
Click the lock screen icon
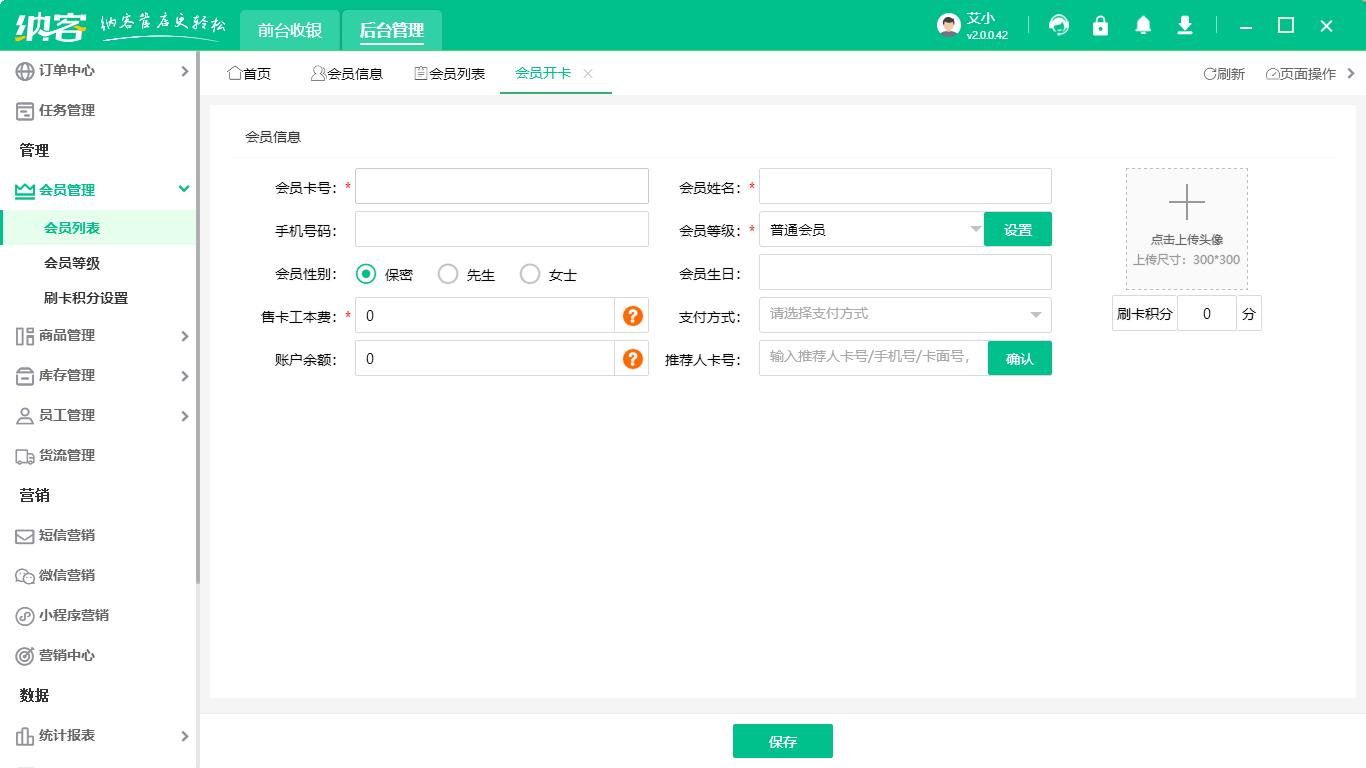click(1101, 26)
